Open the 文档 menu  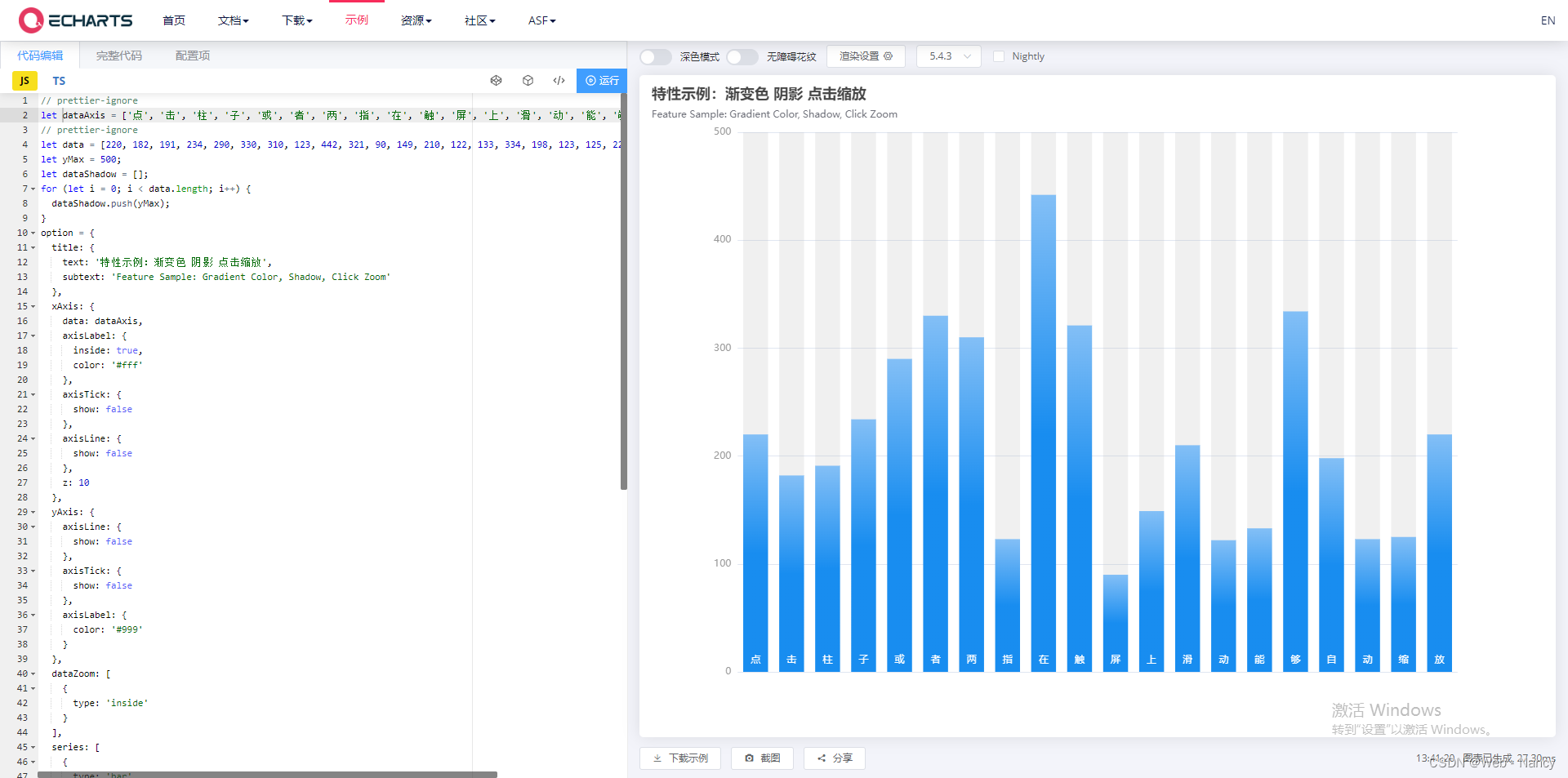[233, 20]
